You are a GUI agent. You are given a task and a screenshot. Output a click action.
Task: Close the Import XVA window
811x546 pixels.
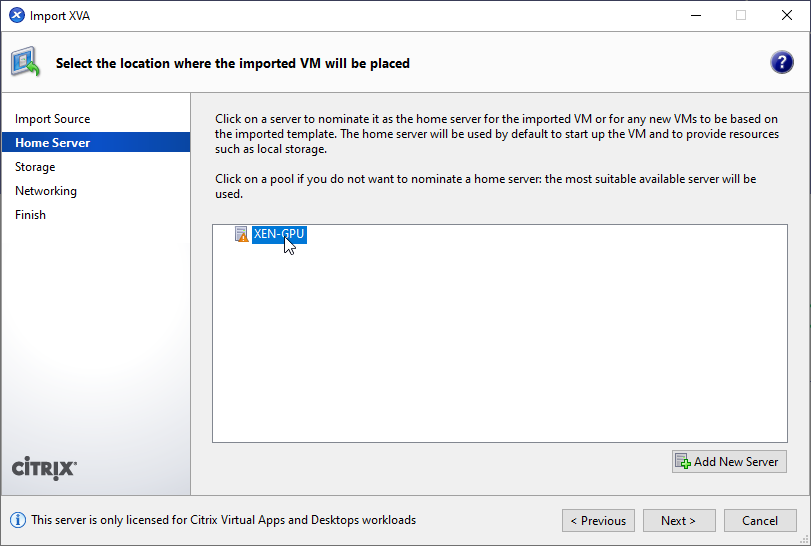click(787, 15)
